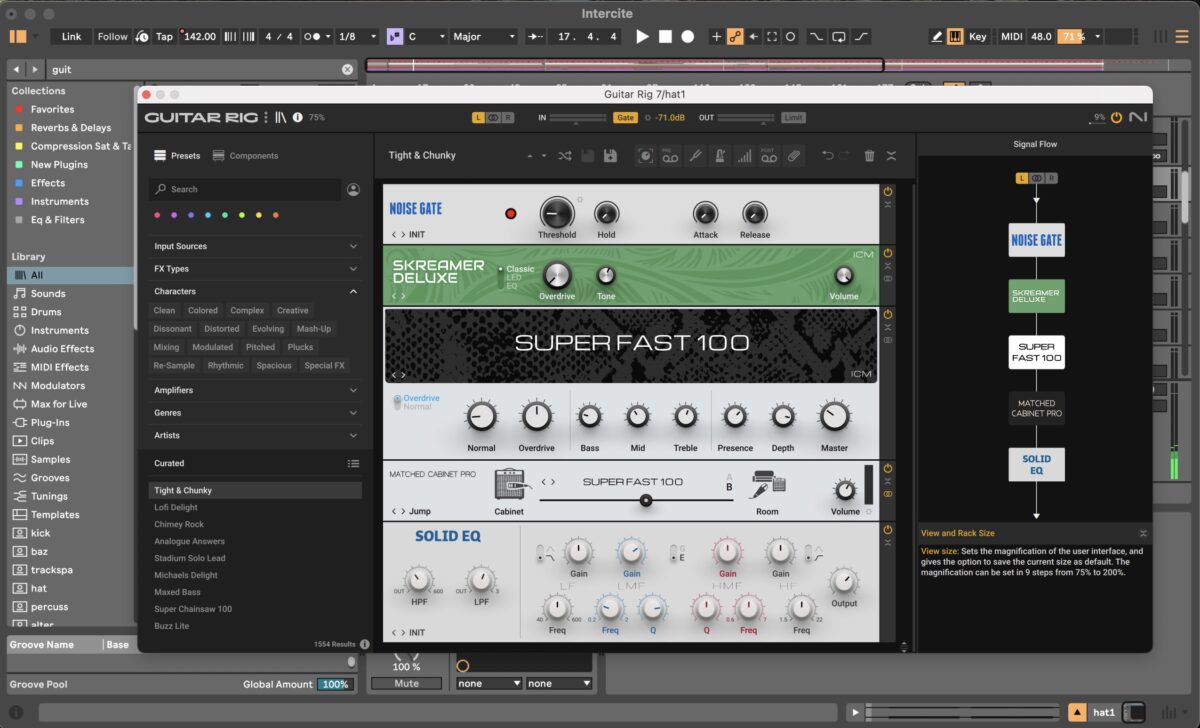This screenshot has height=728, width=1200.
Task: Toggle Guitar Rig main power button
Action: click(1117, 118)
